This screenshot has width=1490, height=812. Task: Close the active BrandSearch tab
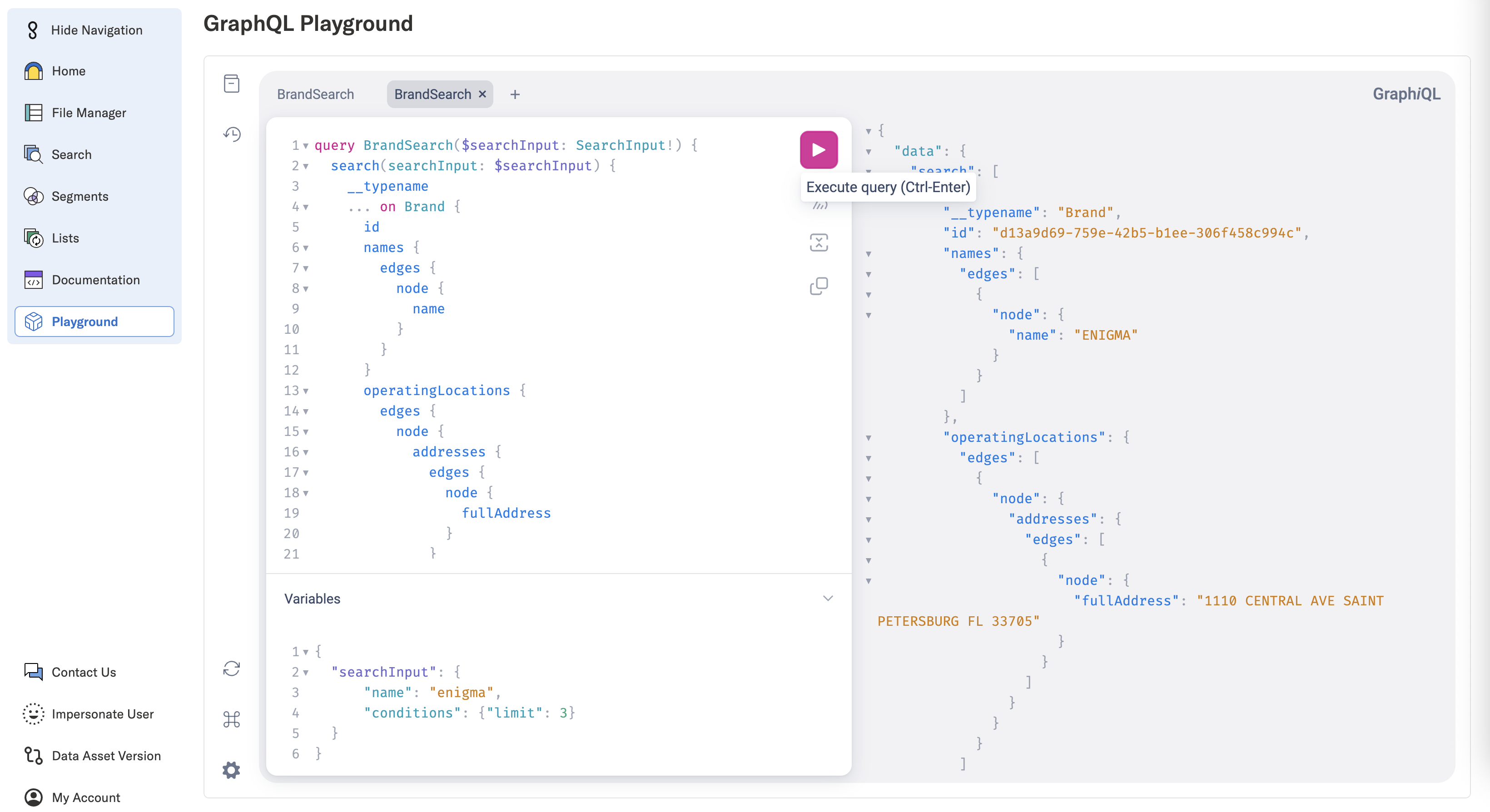point(482,94)
